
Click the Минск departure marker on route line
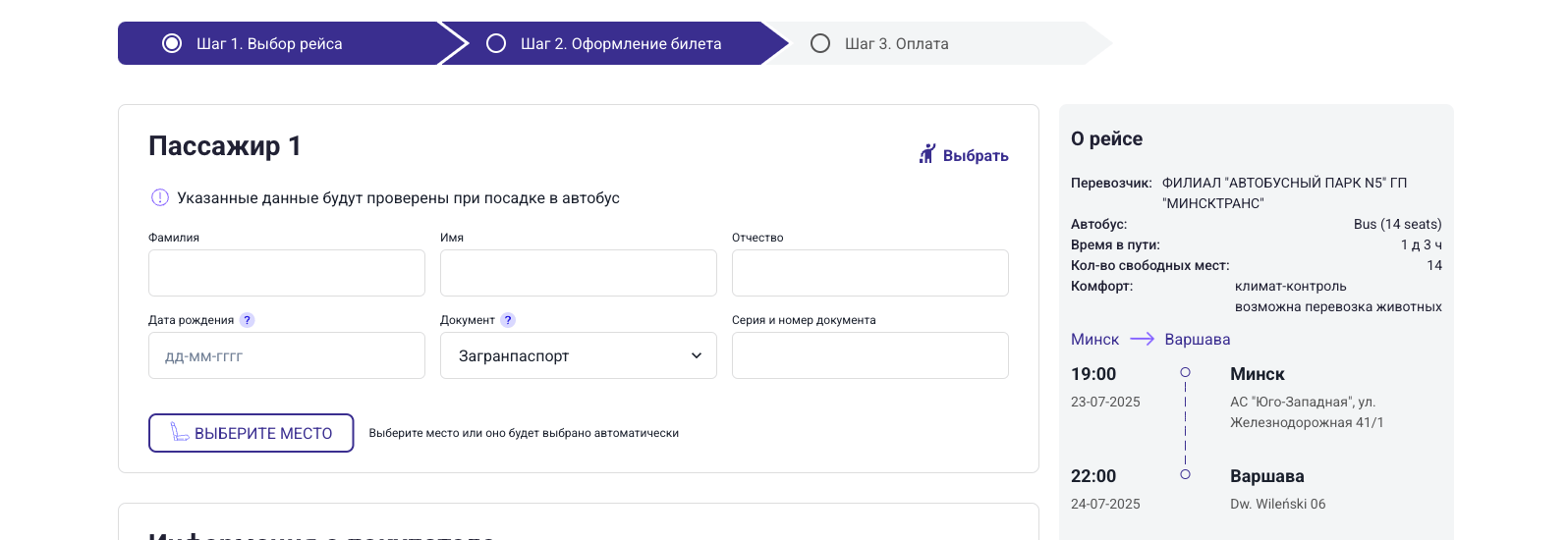[x=1185, y=372]
